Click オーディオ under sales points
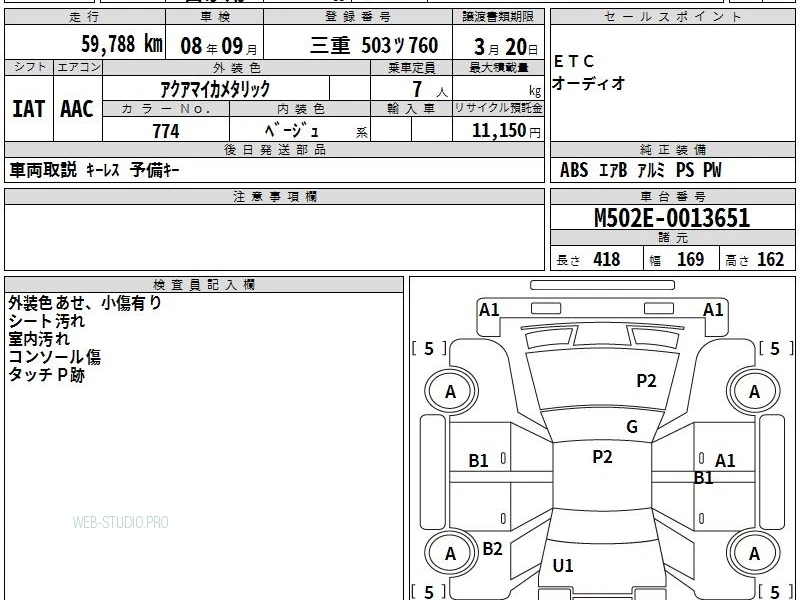Screen dimensions: 800x600 pyautogui.click(x=589, y=83)
